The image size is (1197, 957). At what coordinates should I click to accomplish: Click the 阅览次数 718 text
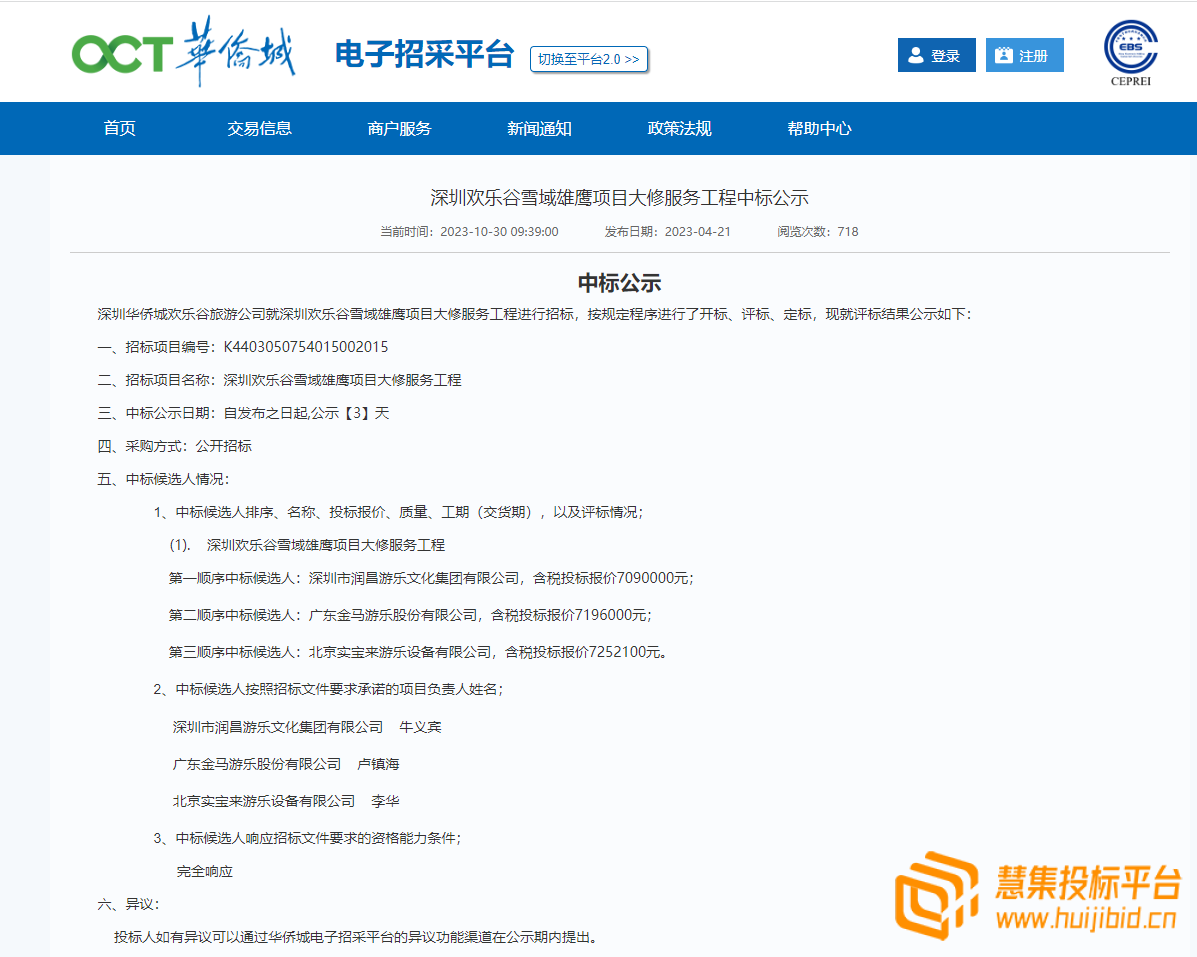[x=818, y=231]
